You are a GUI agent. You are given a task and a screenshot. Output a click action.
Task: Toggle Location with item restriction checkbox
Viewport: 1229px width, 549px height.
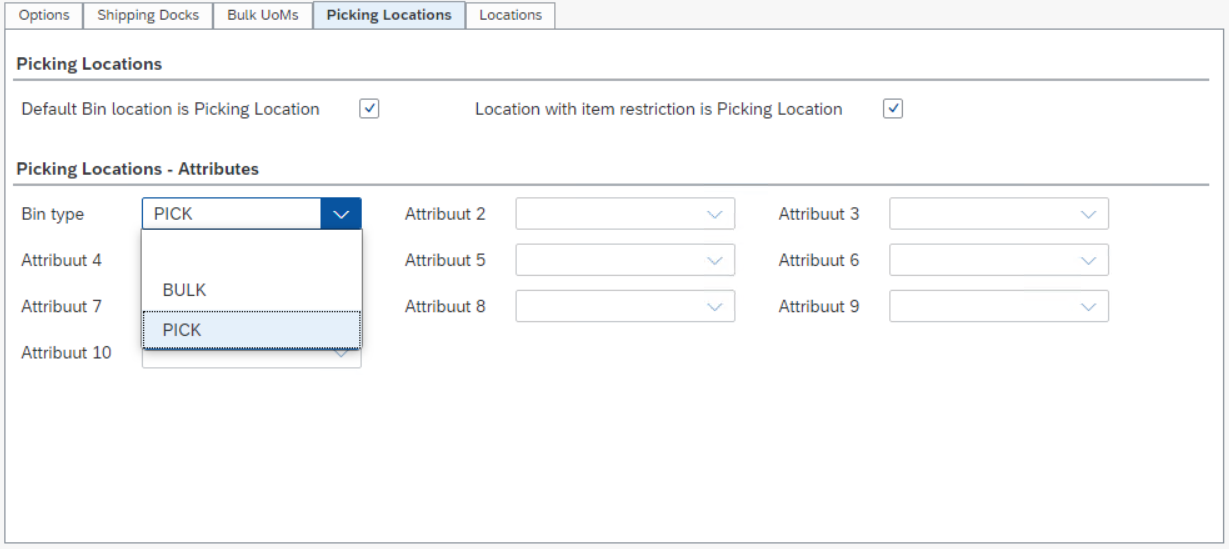[893, 109]
